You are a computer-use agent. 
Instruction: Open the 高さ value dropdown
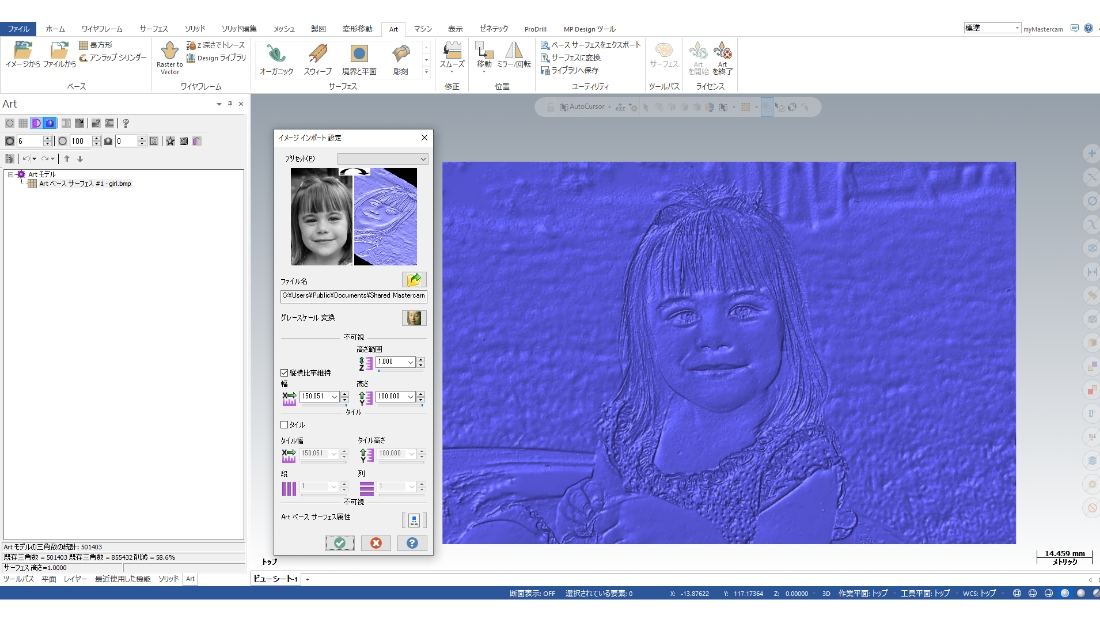click(x=410, y=397)
